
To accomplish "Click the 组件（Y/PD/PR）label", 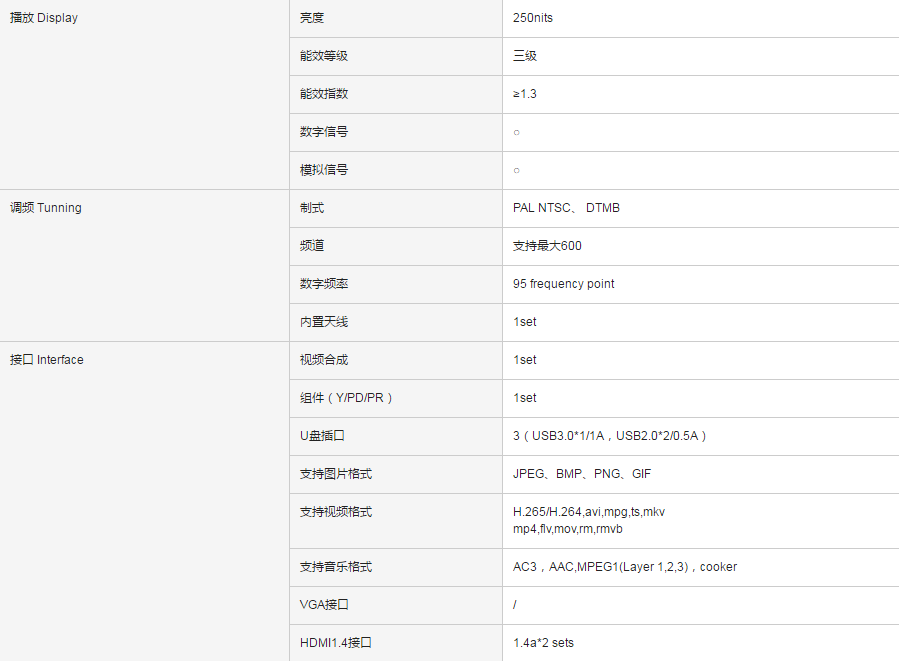I will pyautogui.click(x=346, y=398).
